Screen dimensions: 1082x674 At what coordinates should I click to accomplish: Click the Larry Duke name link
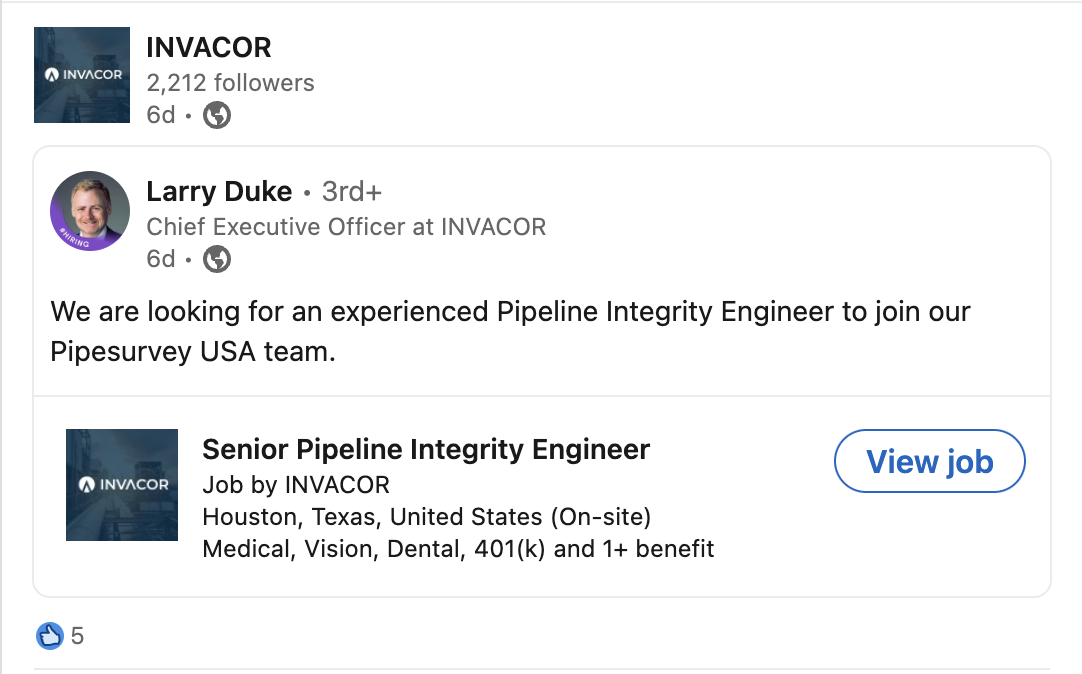tap(219, 192)
